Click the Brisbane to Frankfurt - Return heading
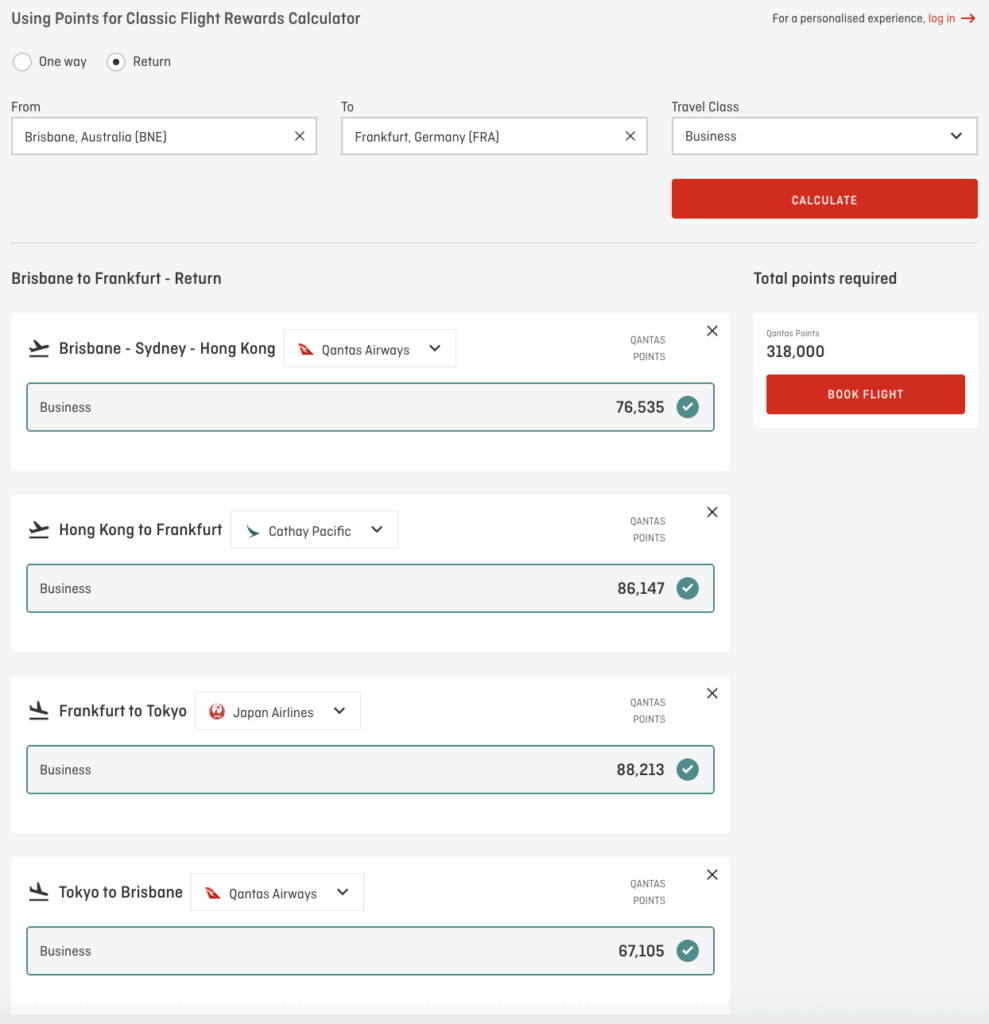The image size is (989, 1024). 116,278
